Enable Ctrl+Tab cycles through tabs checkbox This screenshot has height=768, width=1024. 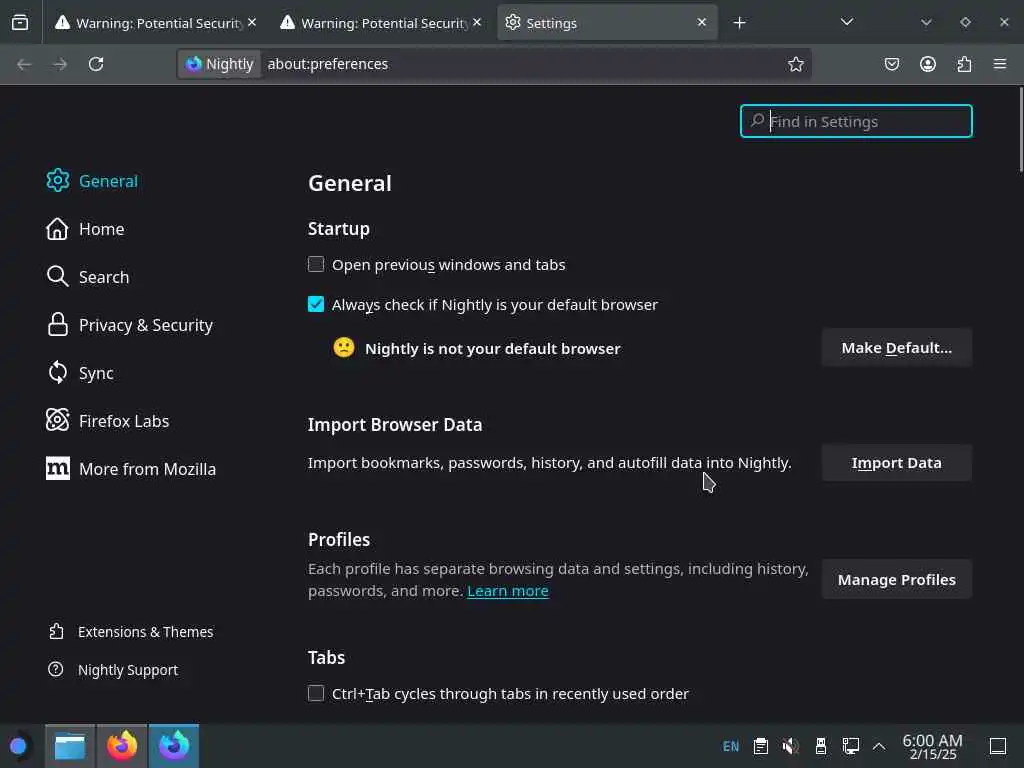coord(316,693)
